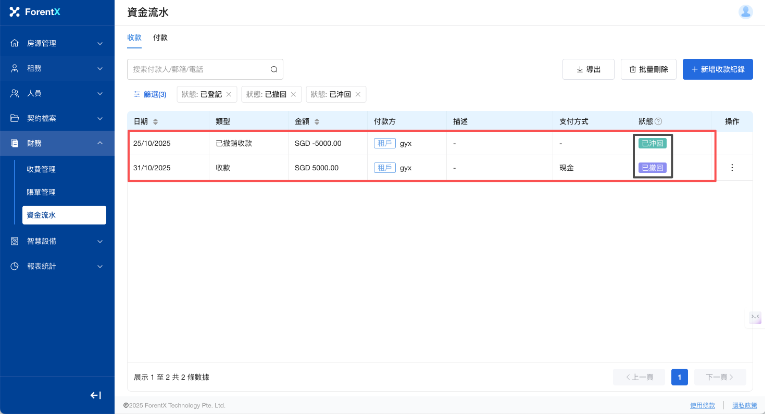Expand the 房源管理 sidebar menu

[x=57, y=44]
